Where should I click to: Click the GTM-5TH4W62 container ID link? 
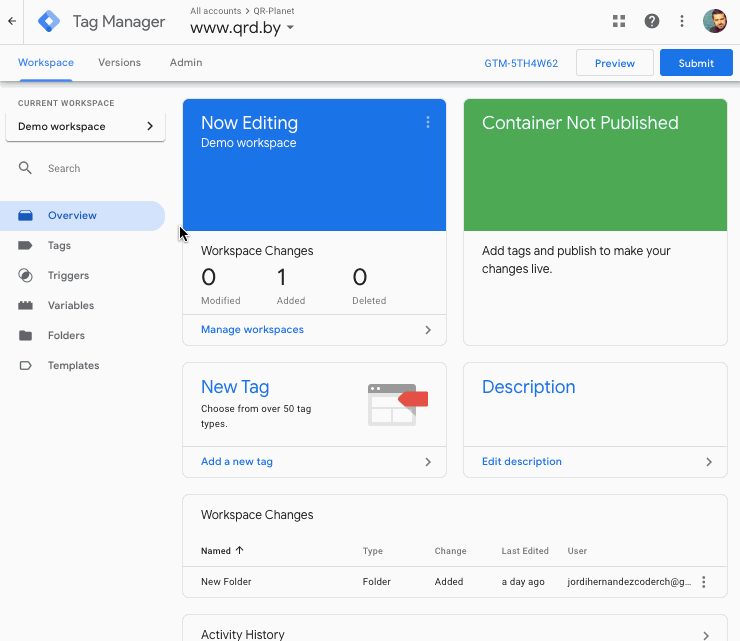click(521, 63)
